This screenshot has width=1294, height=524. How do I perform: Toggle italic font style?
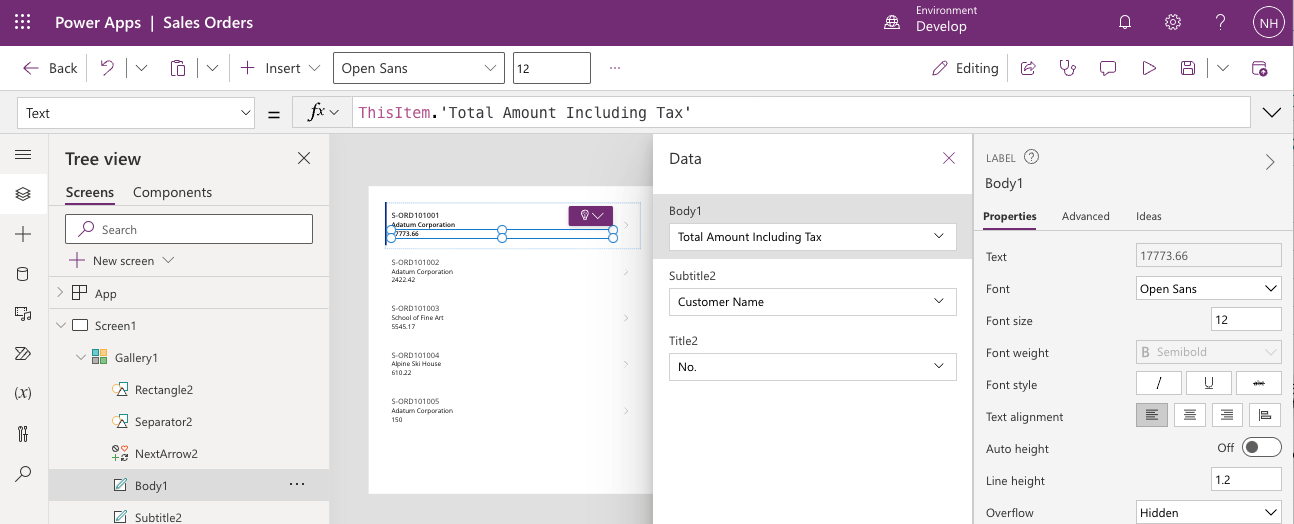tap(1159, 383)
